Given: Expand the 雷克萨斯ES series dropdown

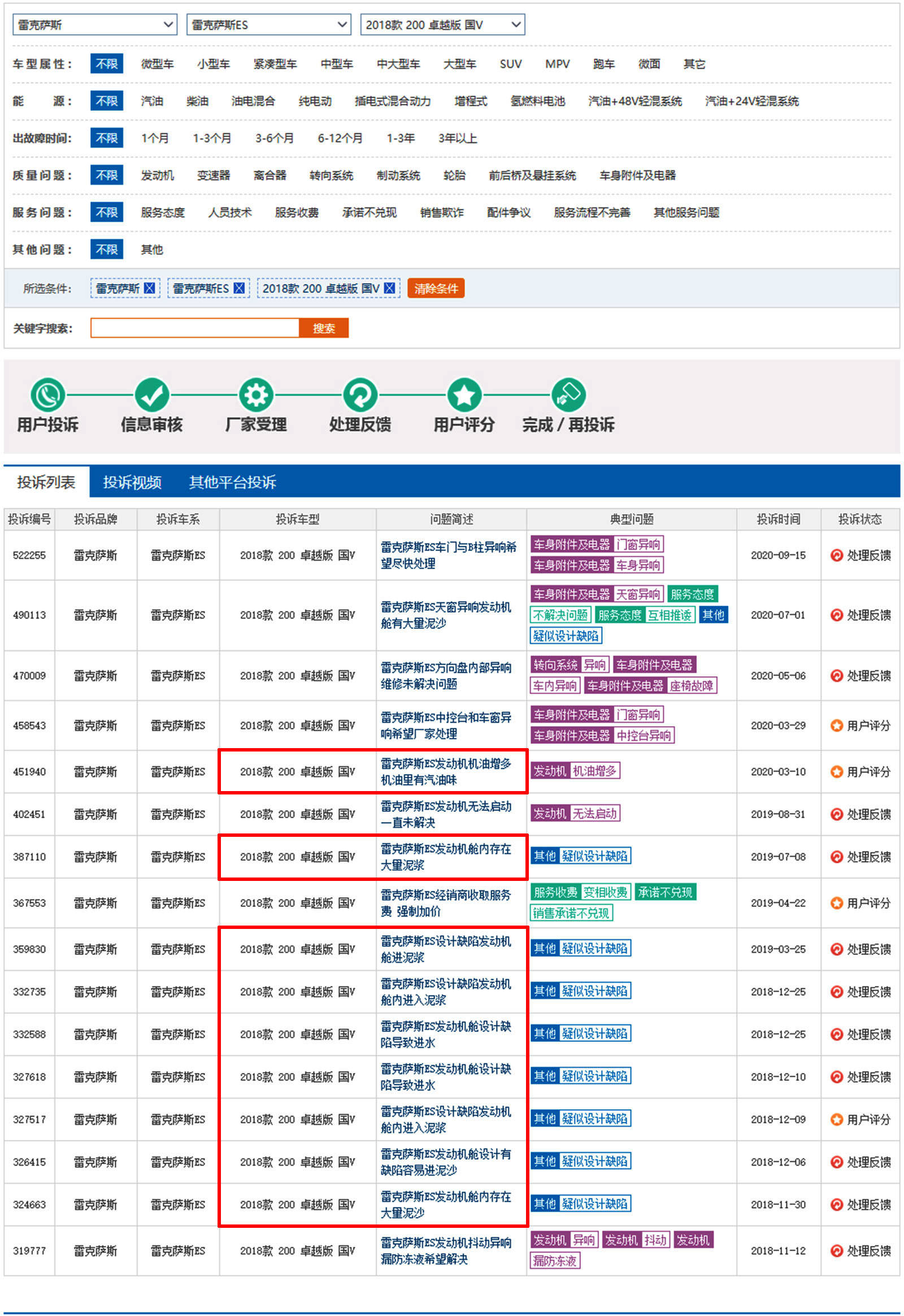Looking at the screenshot, I should click(x=268, y=25).
